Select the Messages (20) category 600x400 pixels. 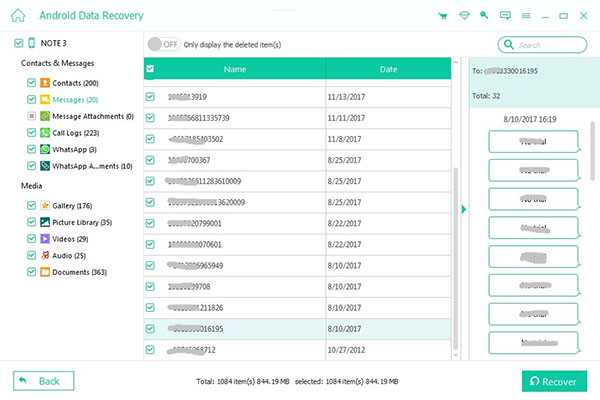tap(75, 100)
